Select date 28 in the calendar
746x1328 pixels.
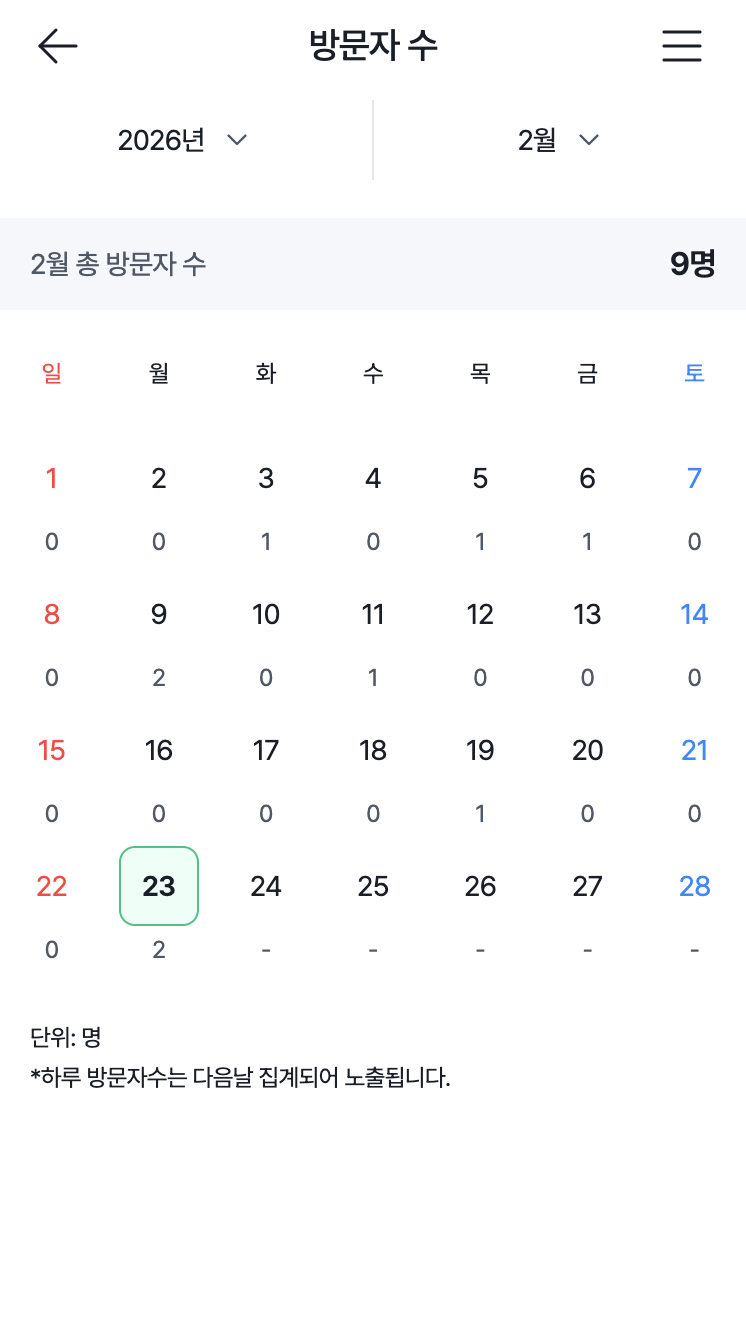[x=694, y=886]
